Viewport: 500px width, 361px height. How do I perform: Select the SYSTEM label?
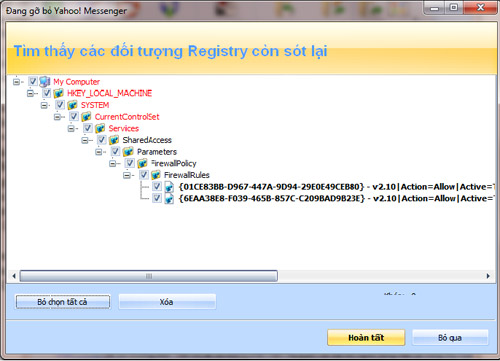click(95, 105)
